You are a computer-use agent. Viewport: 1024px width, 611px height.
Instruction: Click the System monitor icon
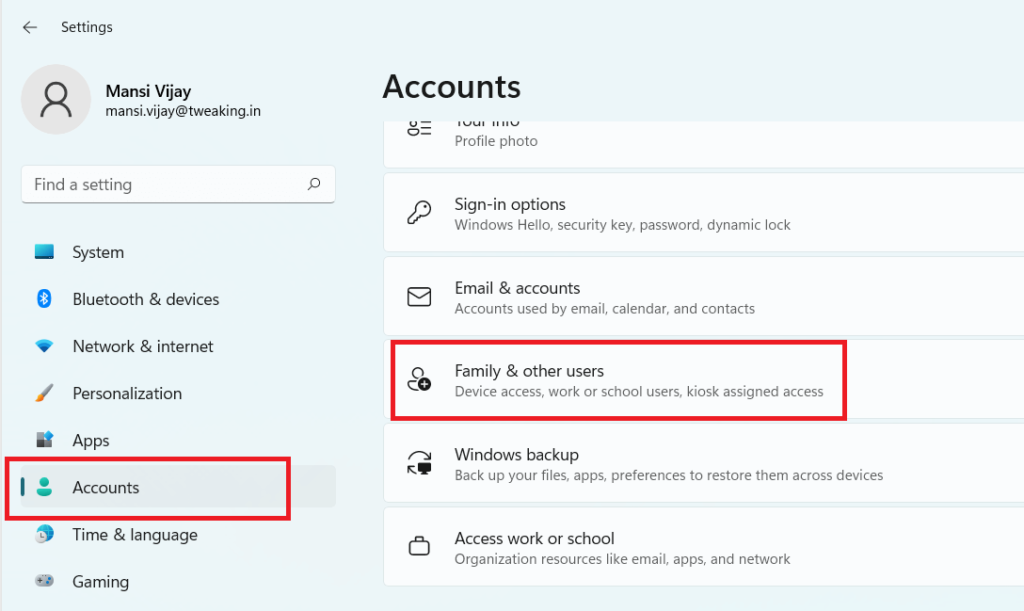44,251
